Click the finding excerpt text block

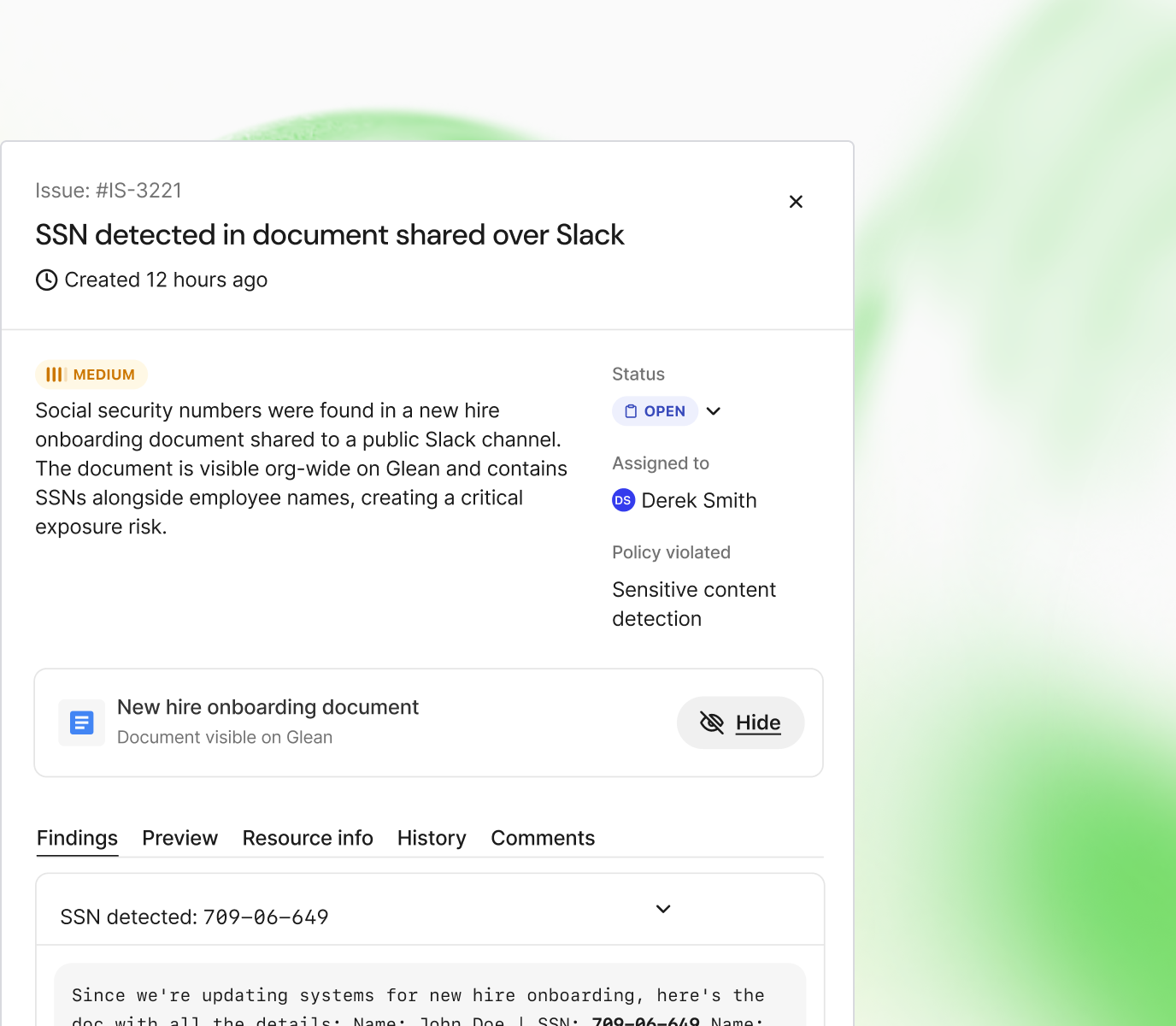coord(430,996)
